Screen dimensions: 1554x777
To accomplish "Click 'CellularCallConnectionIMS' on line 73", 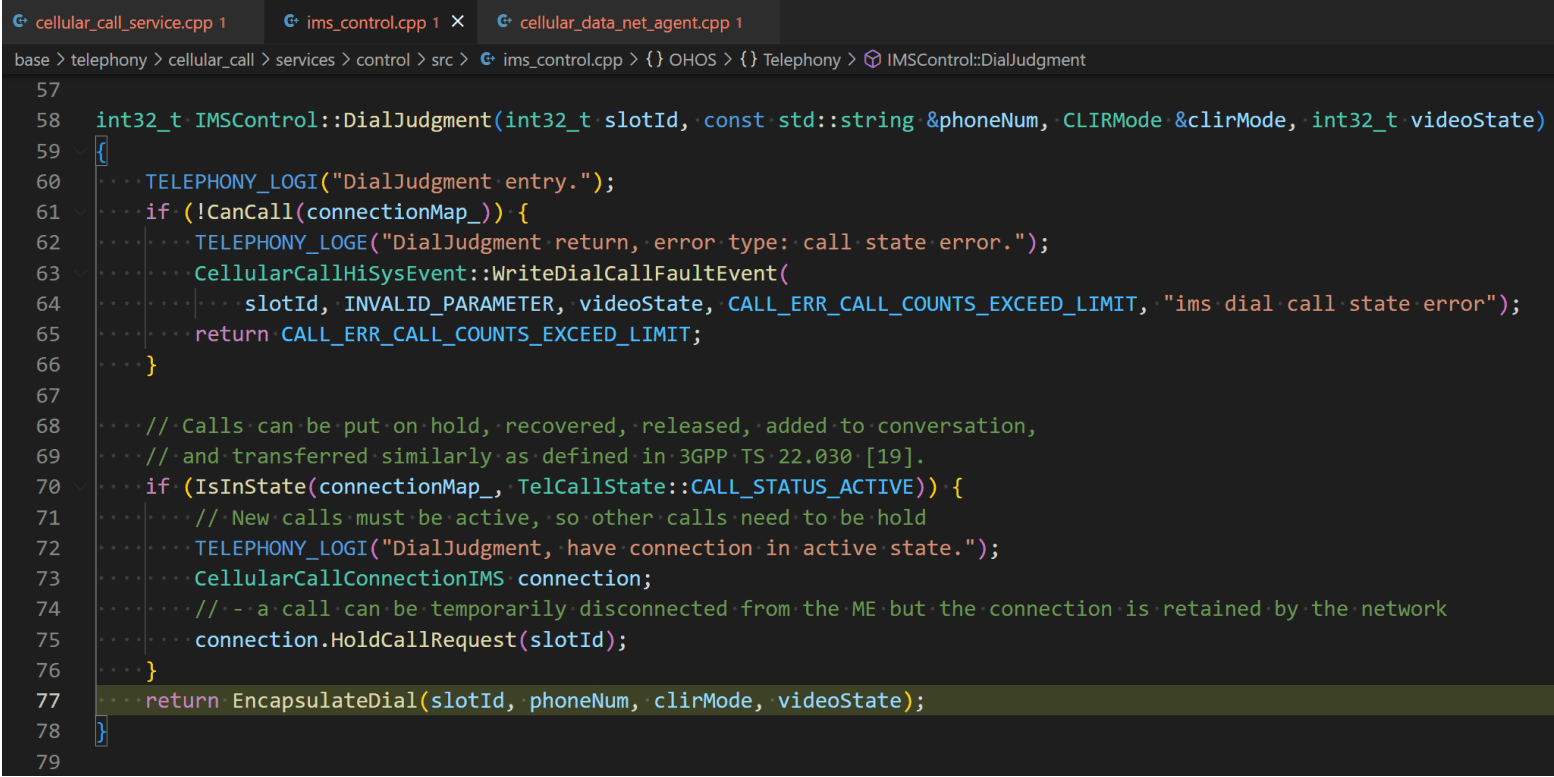I will [350, 578].
